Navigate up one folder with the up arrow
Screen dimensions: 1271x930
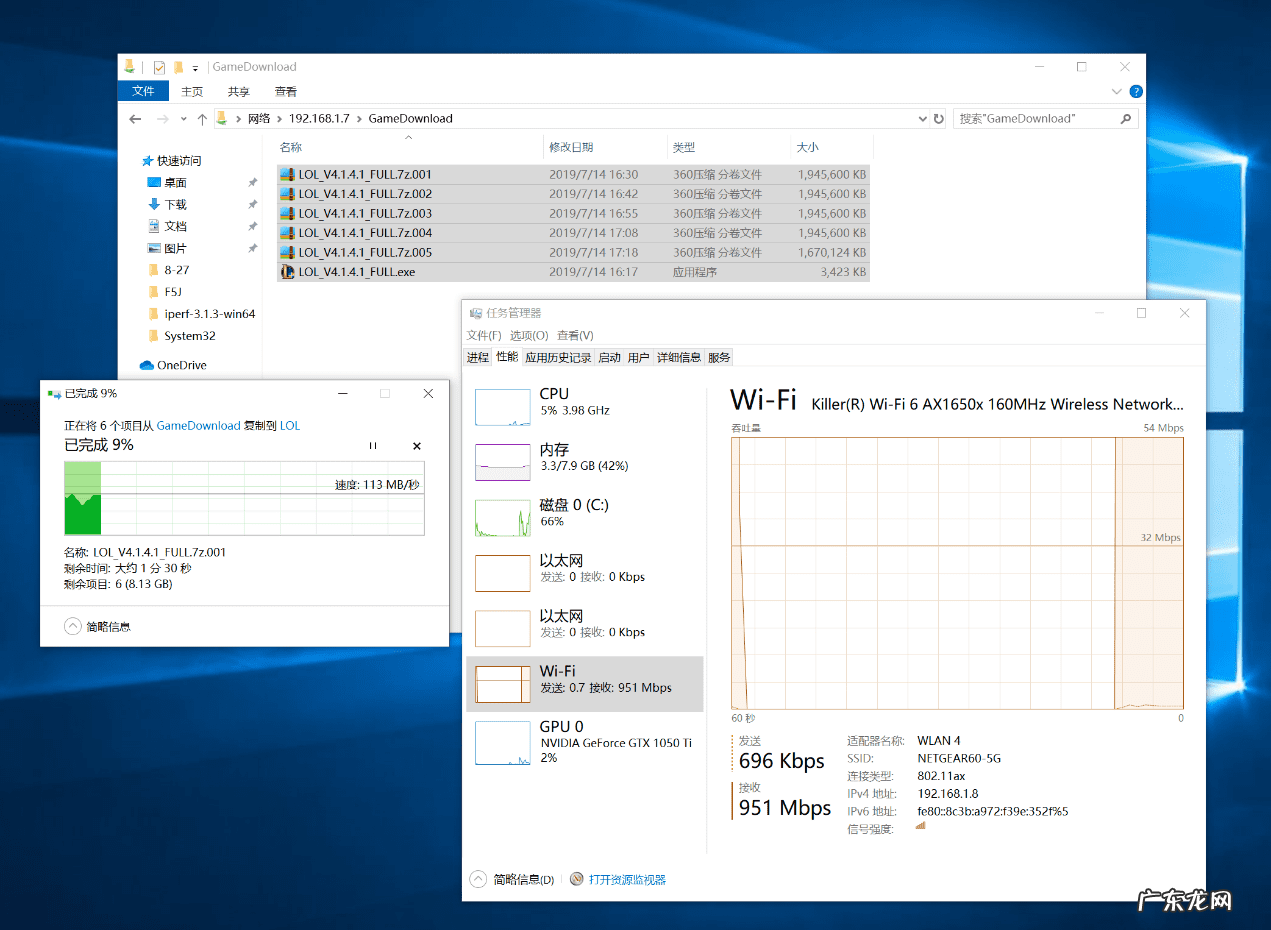click(x=202, y=119)
